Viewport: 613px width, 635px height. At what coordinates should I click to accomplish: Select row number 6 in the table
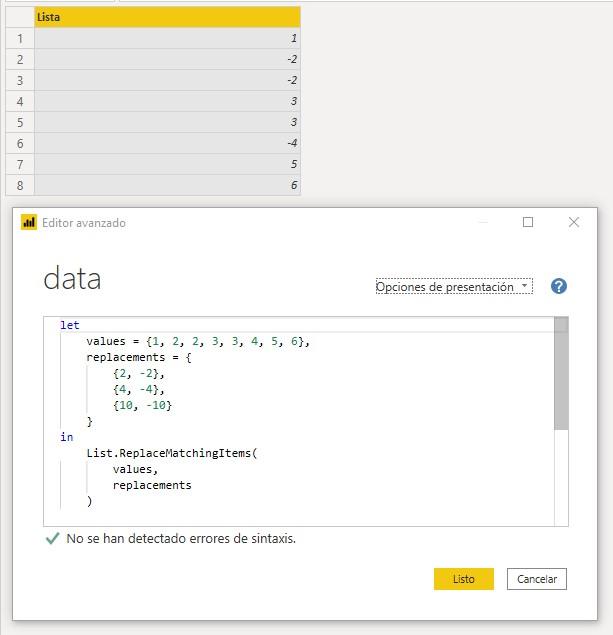tap(20, 143)
